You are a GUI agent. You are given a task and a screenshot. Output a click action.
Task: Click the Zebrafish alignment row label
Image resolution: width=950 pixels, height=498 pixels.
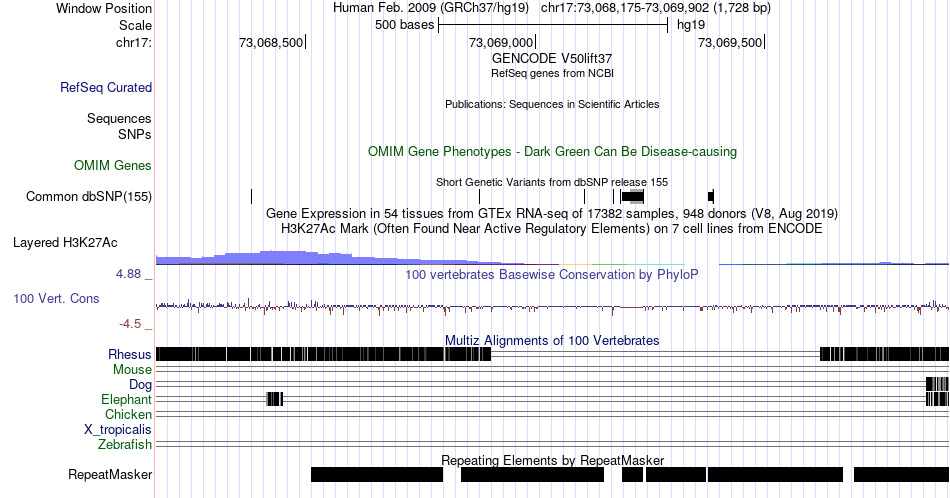[x=125, y=445]
